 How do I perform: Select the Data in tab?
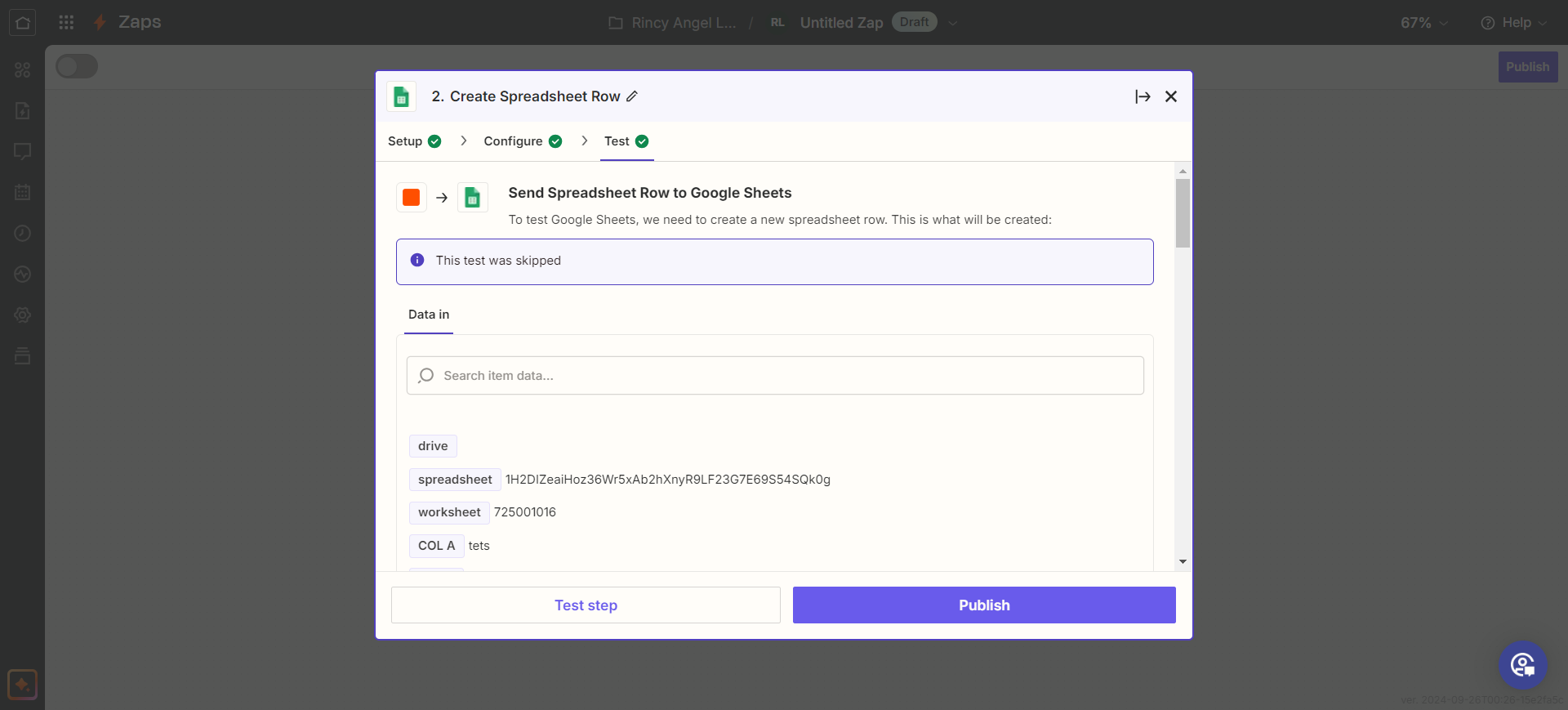(428, 315)
